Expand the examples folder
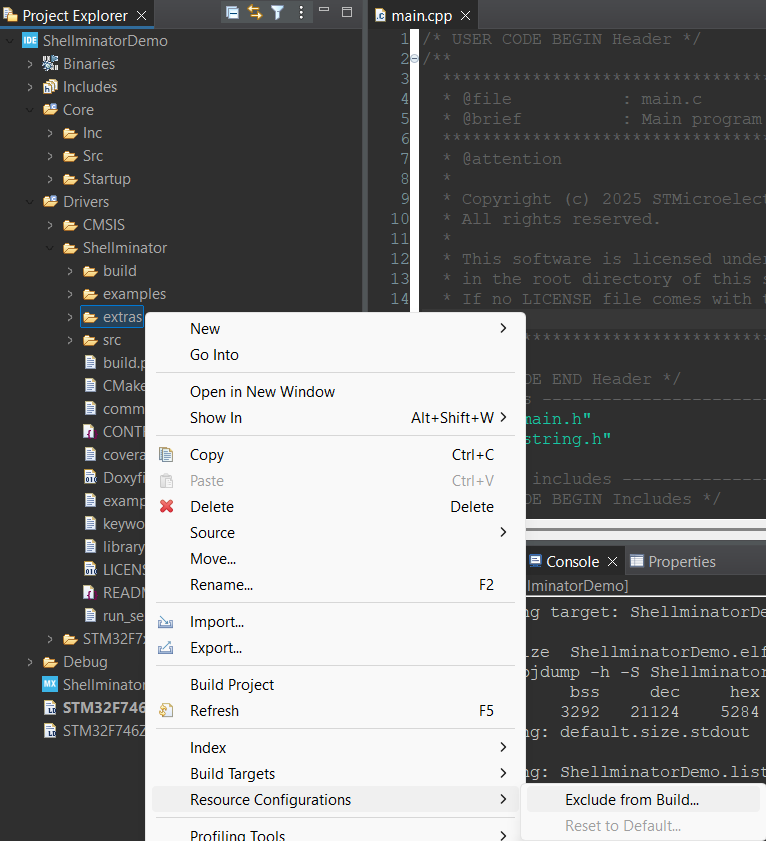The height and width of the screenshot is (841, 766). point(70,294)
